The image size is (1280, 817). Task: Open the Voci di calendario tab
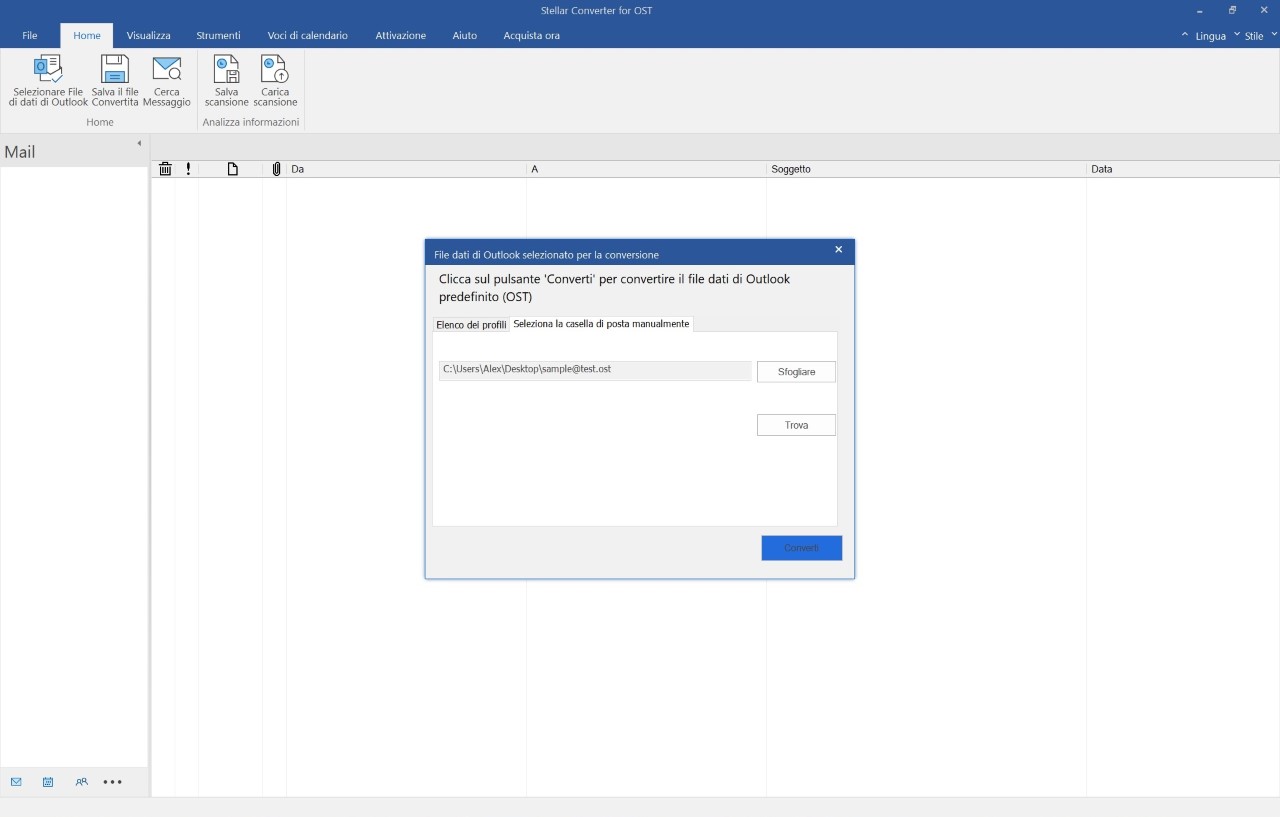(x=308, y=35)
